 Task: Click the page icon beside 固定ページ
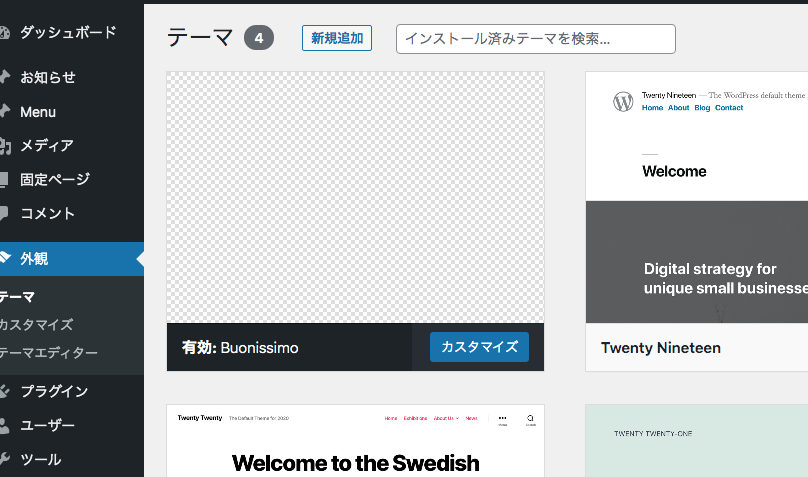[x=4, y=179]
